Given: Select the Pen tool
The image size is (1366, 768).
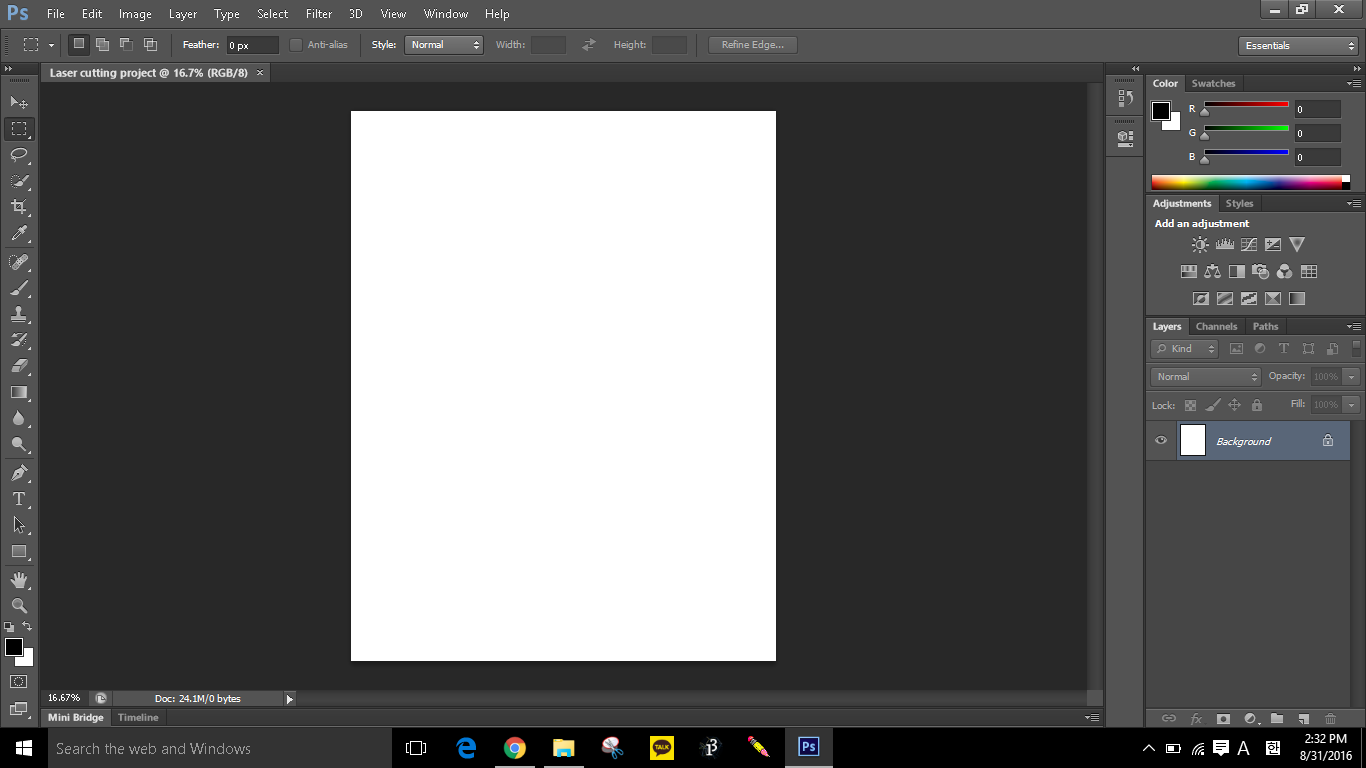Looking at the screenshot, I should pyautogui.click(x=19, y=473).
